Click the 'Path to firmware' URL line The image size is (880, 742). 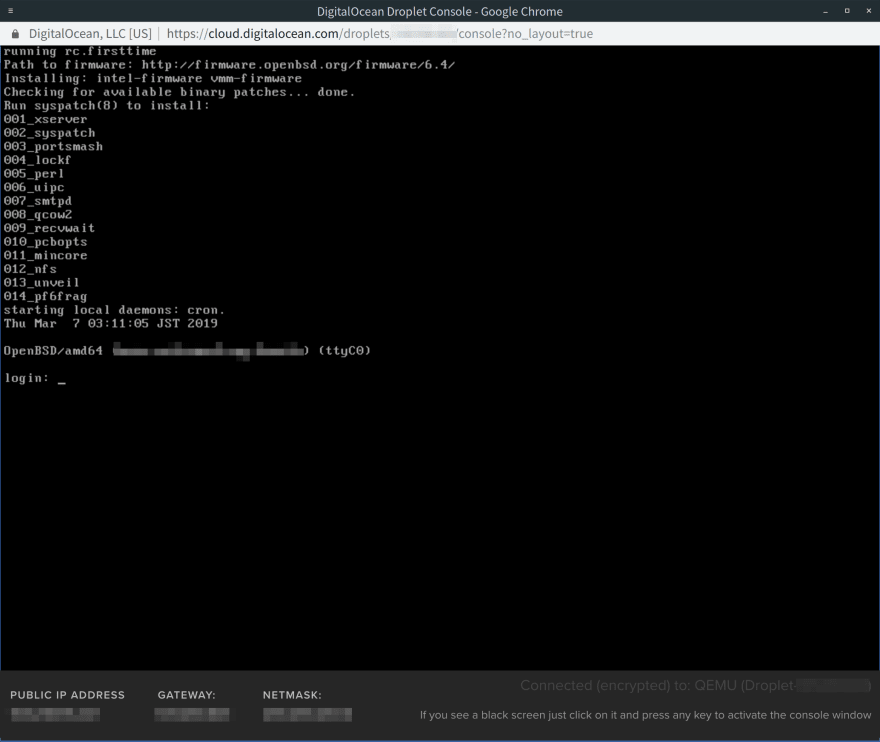229,65
